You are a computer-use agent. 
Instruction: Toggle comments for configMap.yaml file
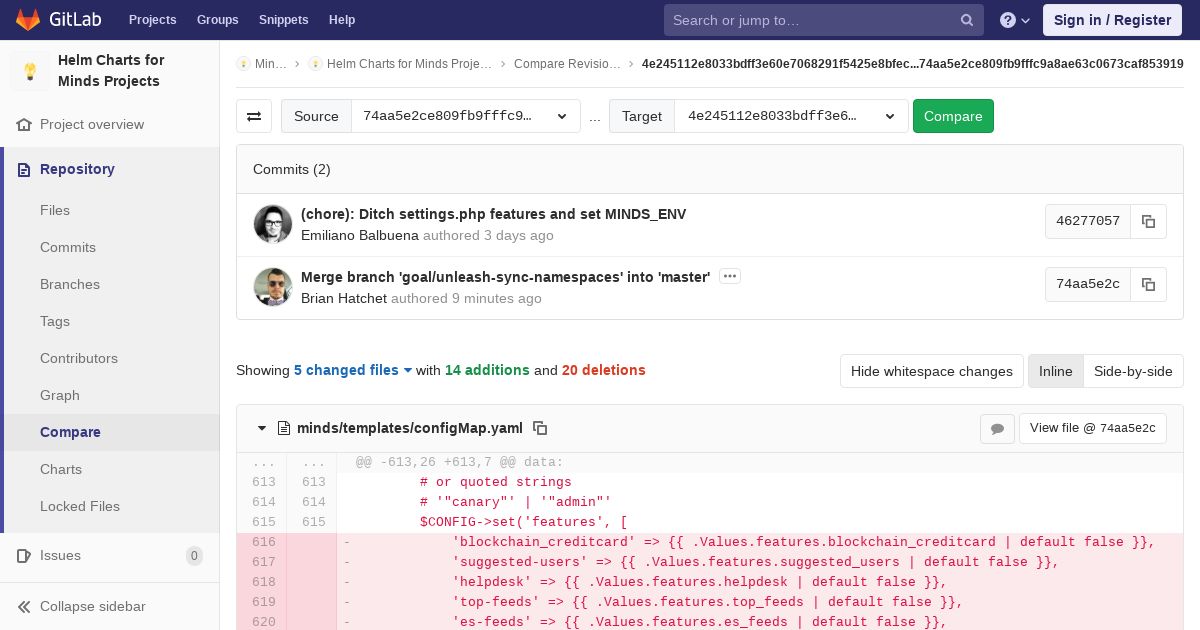click(x=997, y=428)
